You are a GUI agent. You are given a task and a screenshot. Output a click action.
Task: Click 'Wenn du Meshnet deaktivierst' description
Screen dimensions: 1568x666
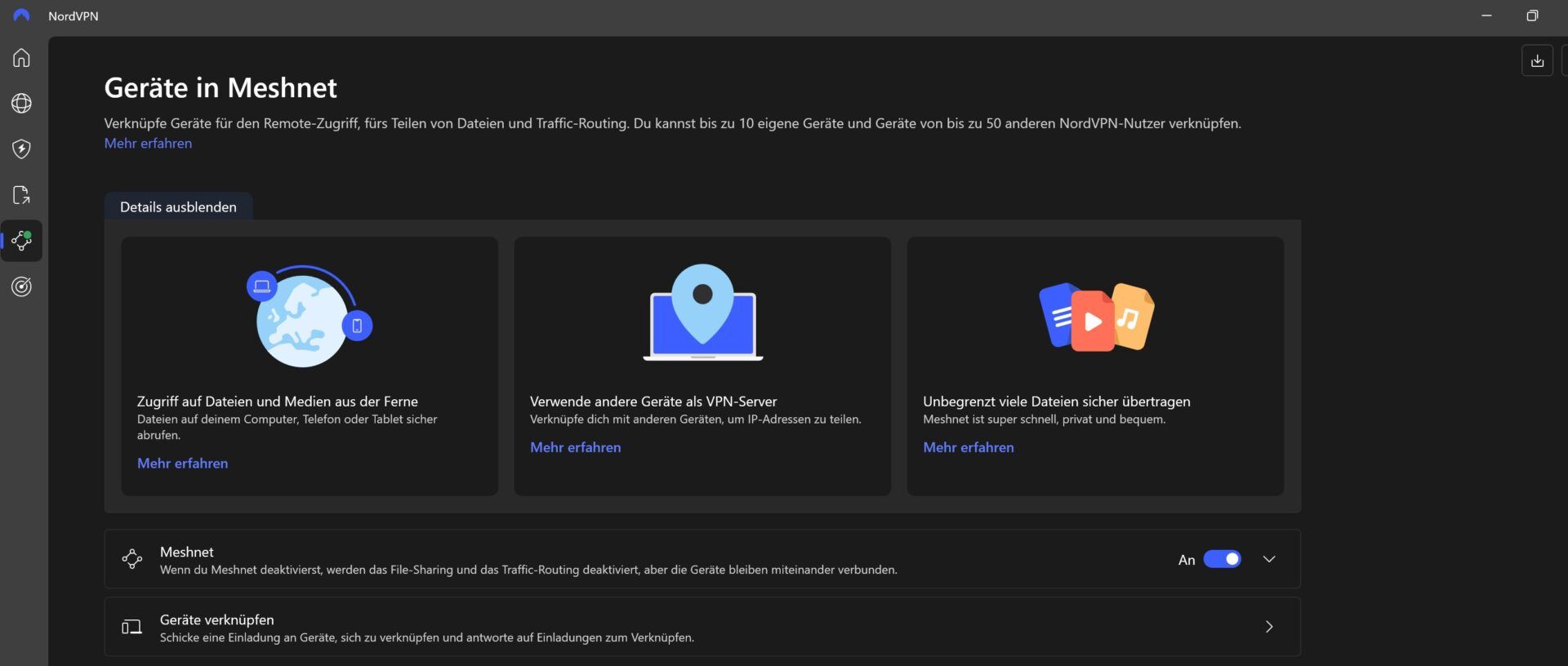coord(528,570)
